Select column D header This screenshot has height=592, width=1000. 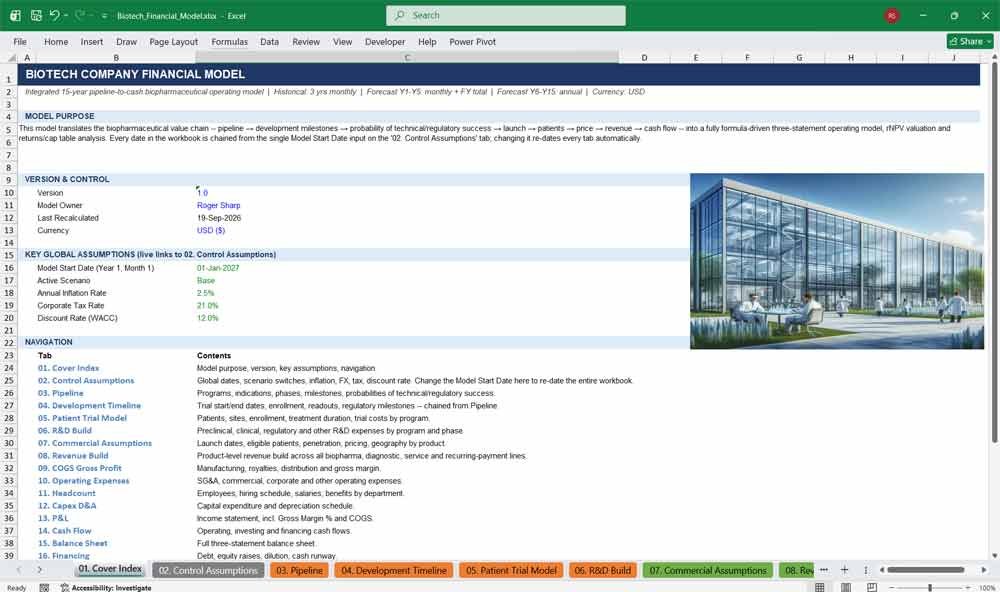tap(644, 57)
